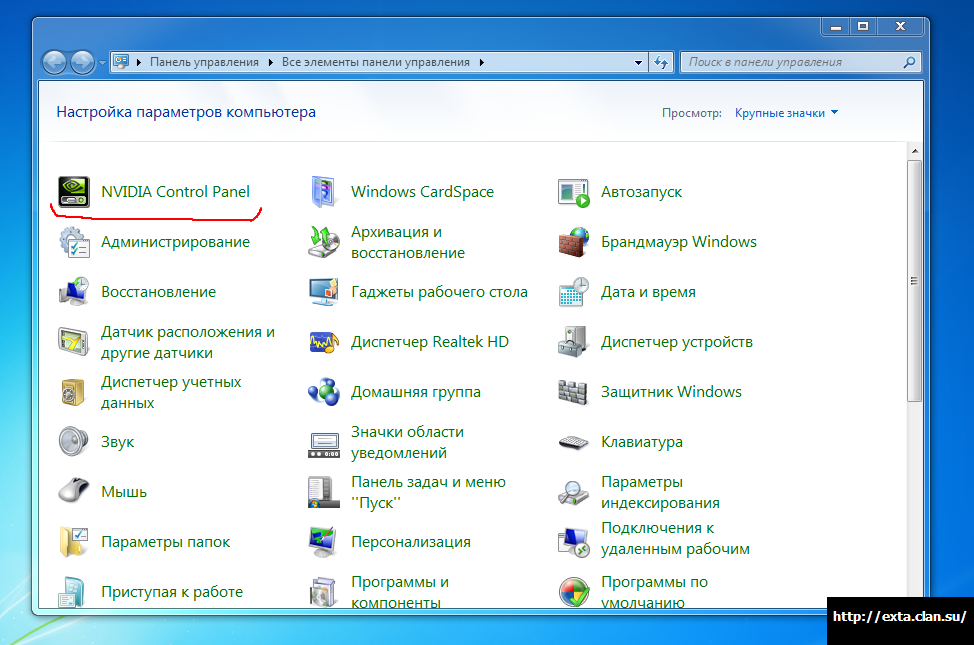
Task: Click the Диспетчер учетных данных safe icon
Action: tap(73, 392)
